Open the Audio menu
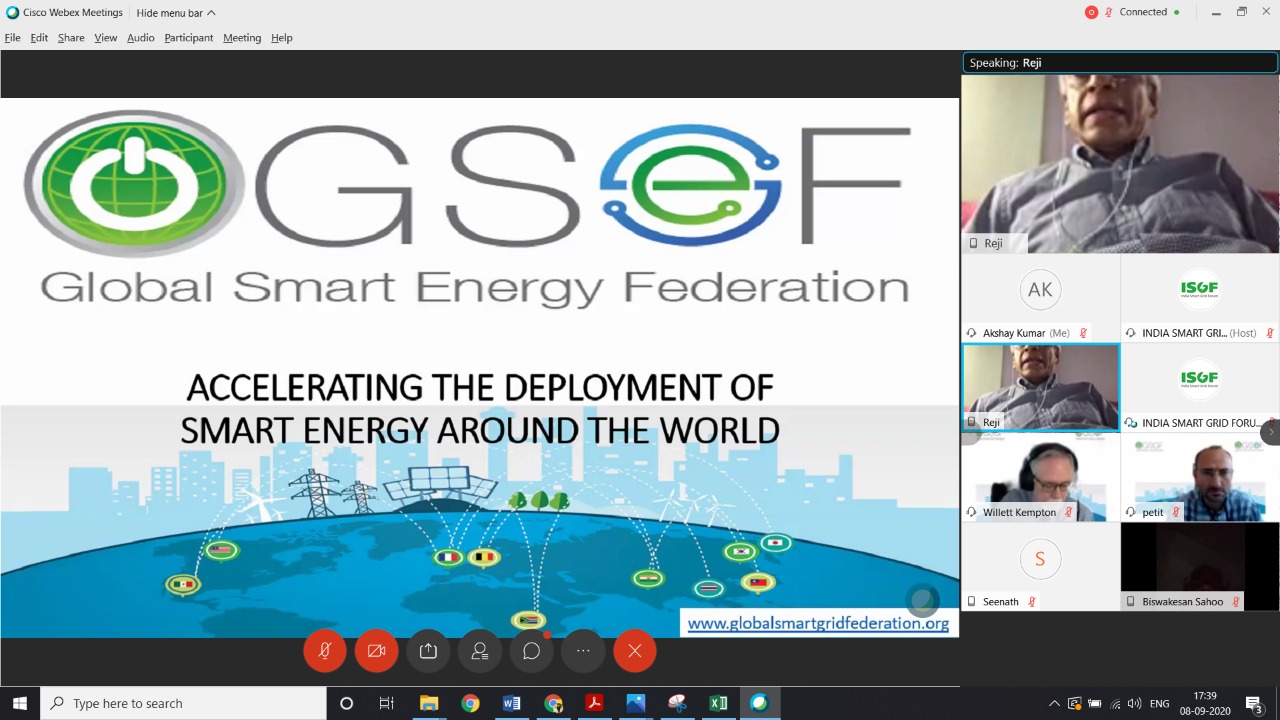Screen dimensions: 1280x720 (141, 38)
